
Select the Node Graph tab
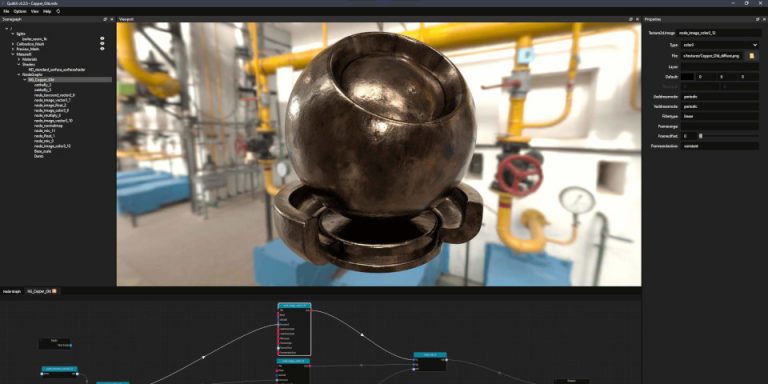pyautogui.click(x=12, y=291)
